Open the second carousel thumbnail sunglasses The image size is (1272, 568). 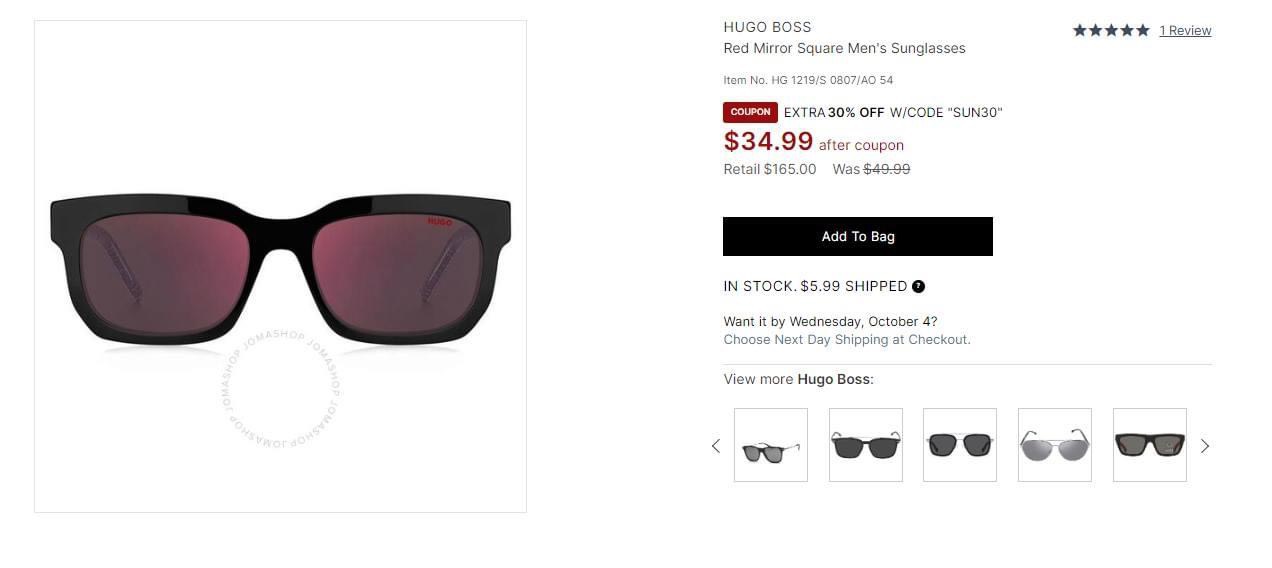[865, 445]
